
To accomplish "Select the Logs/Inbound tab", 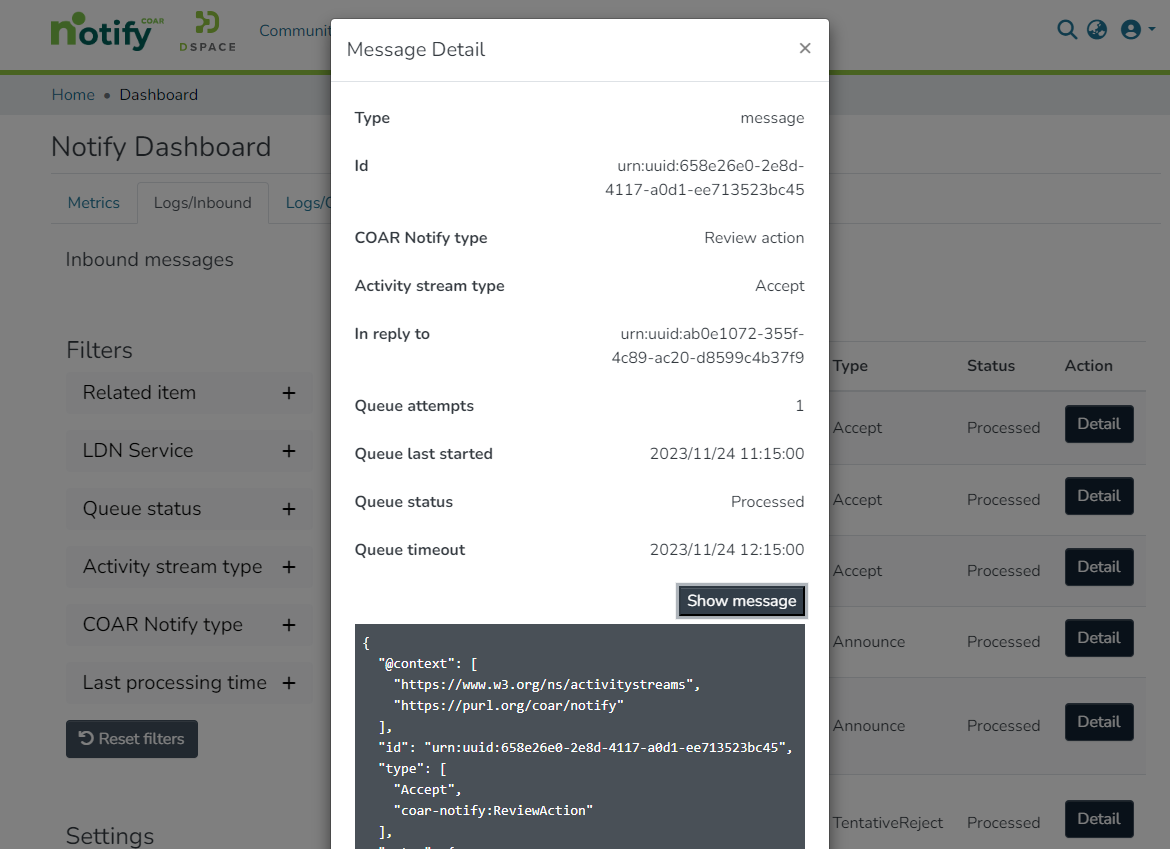I will point(202,203).
